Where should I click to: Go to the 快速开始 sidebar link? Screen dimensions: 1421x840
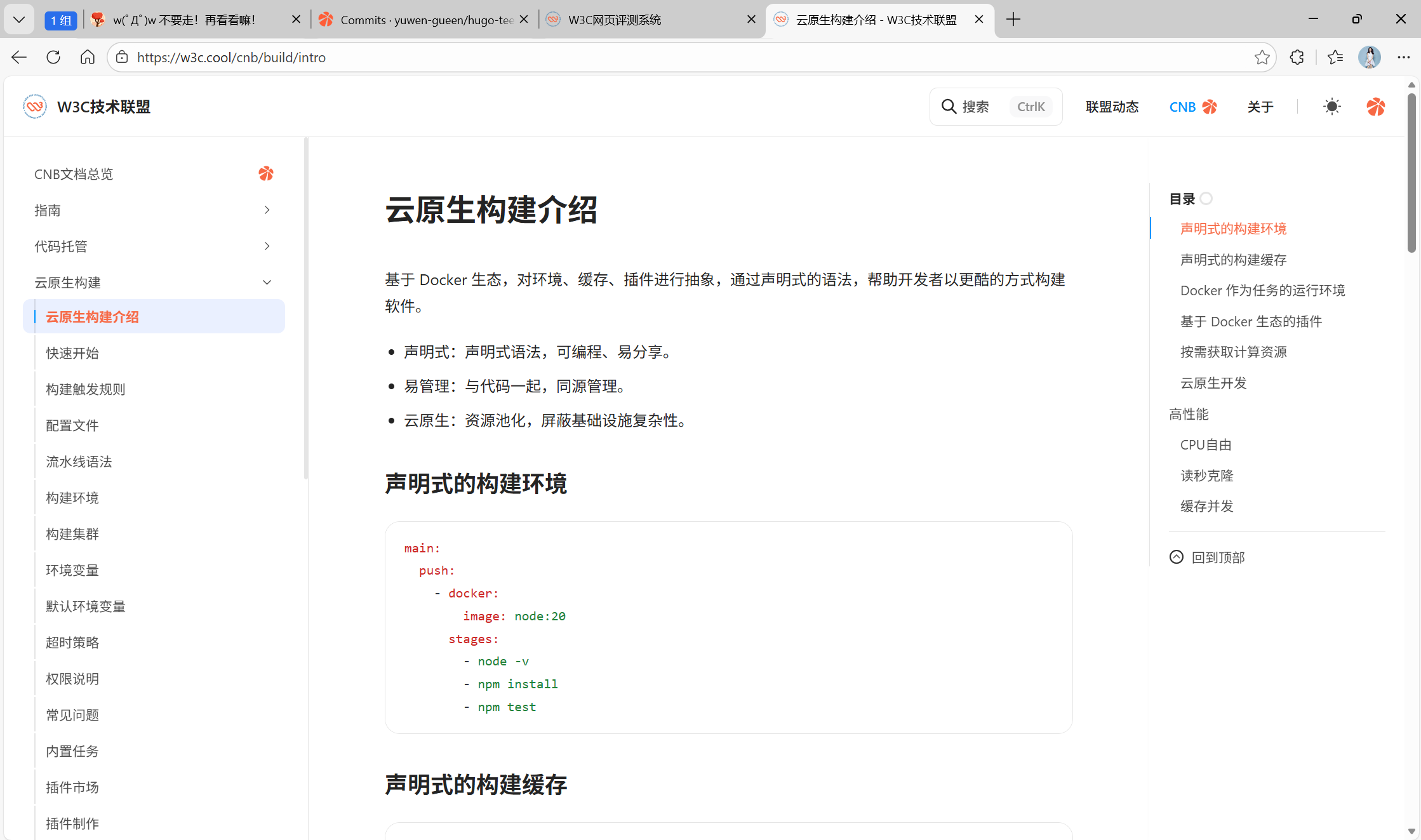click(72, 353)
